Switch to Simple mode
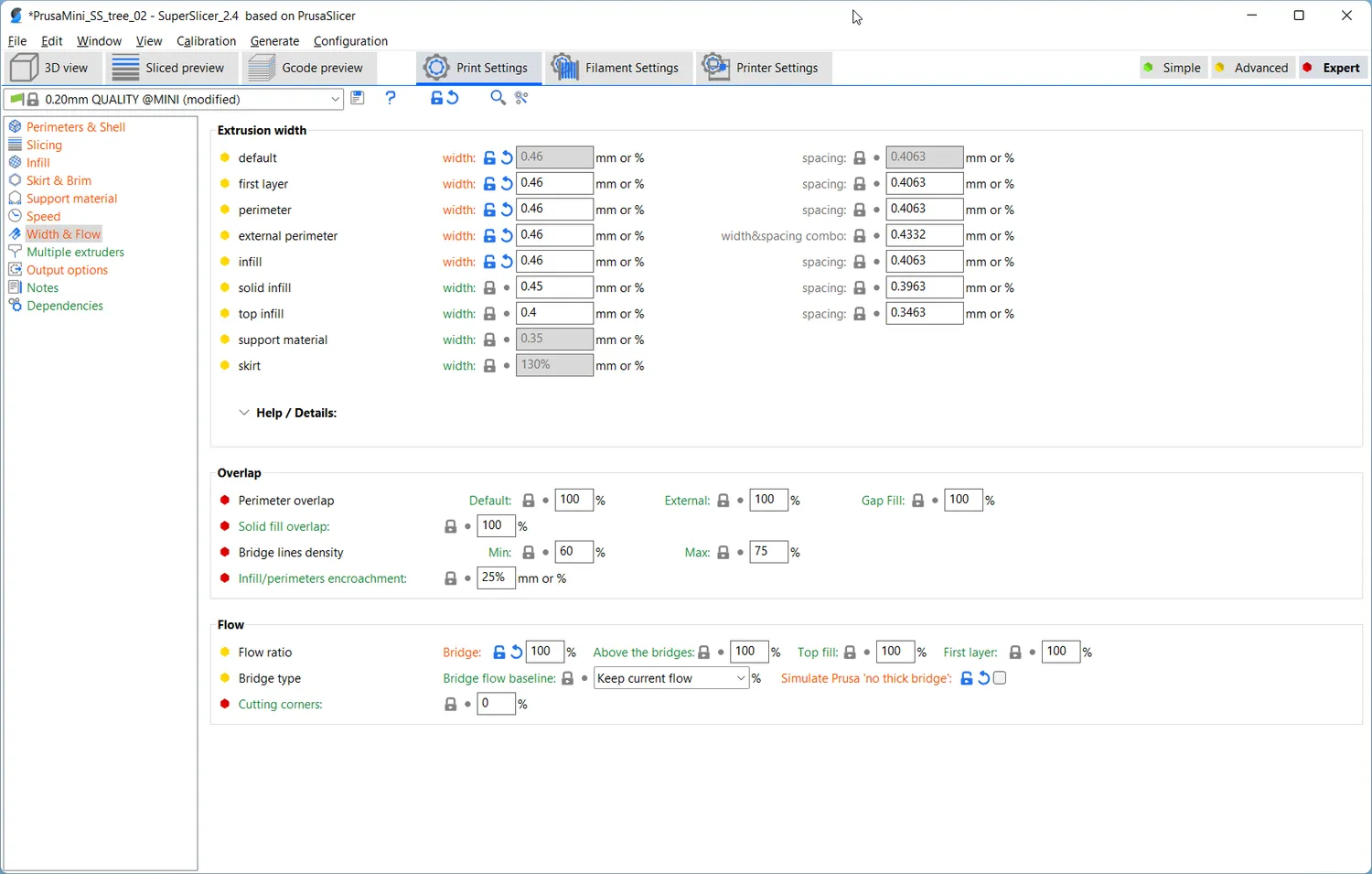This screenshot has height=874, width=1372. click(x=1174, y=68)
